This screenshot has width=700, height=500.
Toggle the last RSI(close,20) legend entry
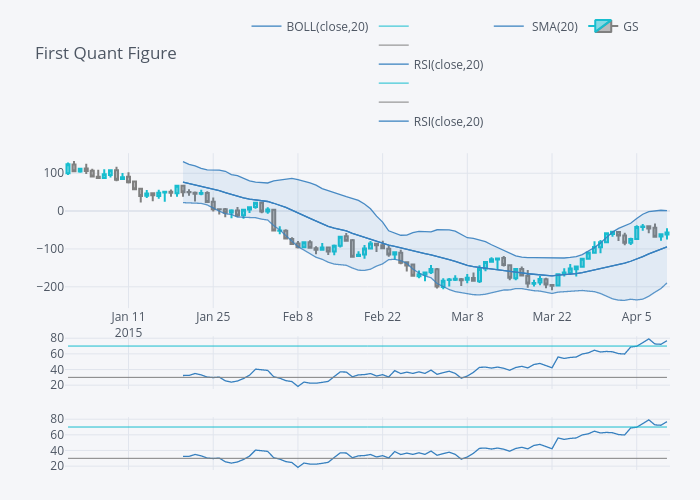point(431,121)
